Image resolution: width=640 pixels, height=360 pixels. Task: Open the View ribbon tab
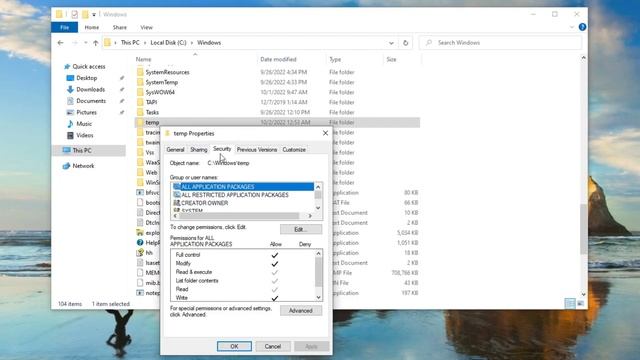(146, 27)
